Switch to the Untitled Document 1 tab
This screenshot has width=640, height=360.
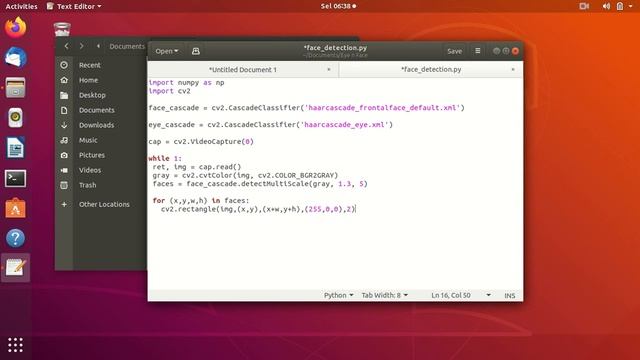[243, 69]
